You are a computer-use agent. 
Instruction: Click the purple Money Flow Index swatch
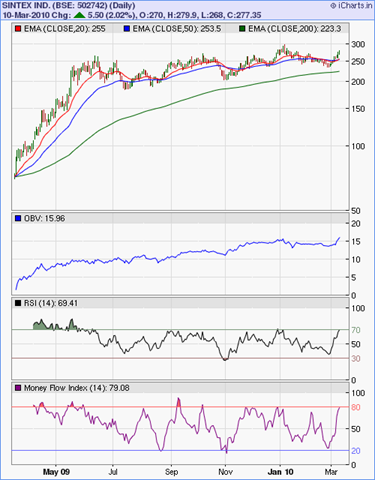pos(18,388)
